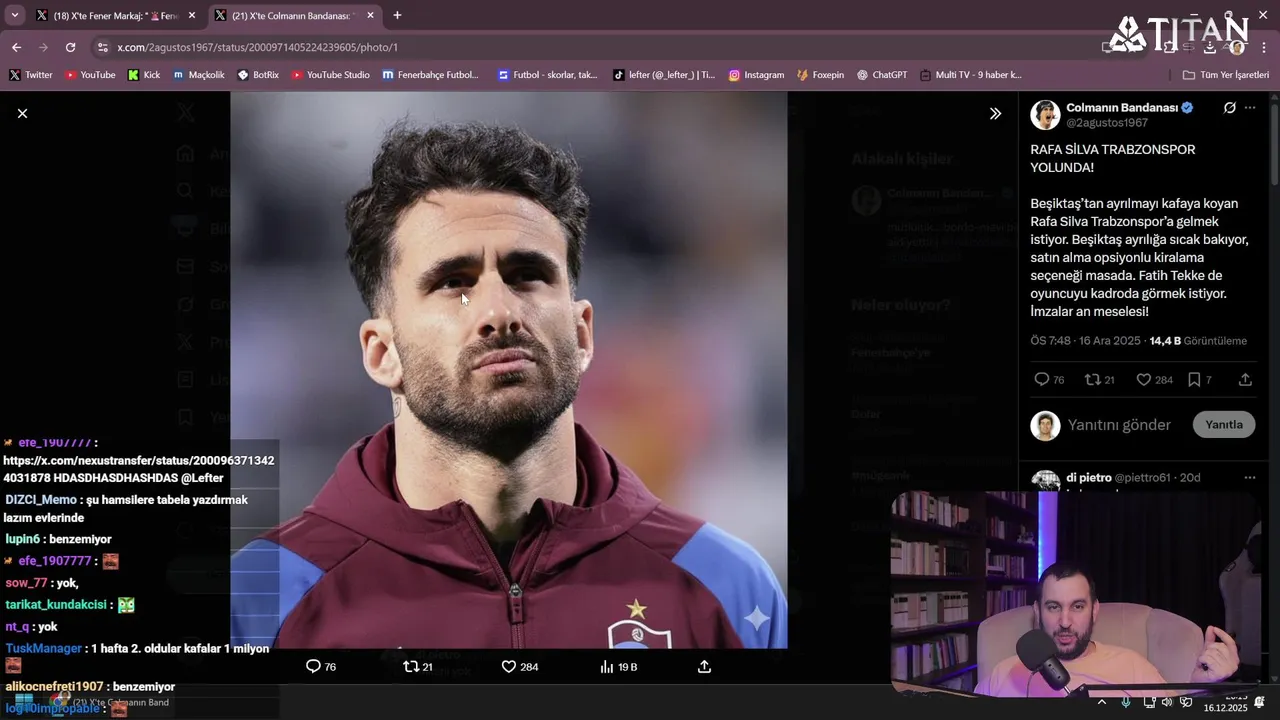The height and width of the screenshot is (720, 1280).
Task: Open the Multi TV - 9 haber bookmark
Action: coord(971,75)
